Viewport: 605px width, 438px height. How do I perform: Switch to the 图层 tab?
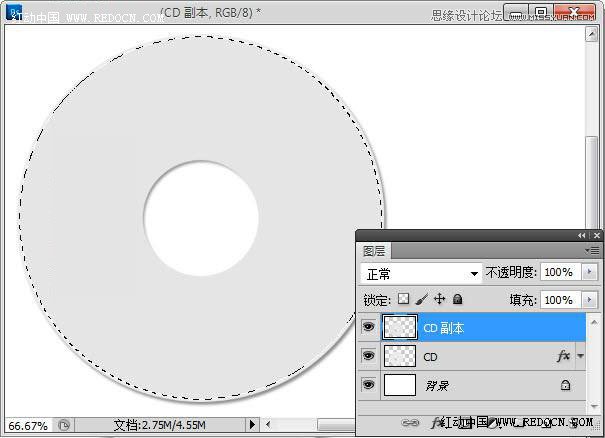click(x=374, y=251)
